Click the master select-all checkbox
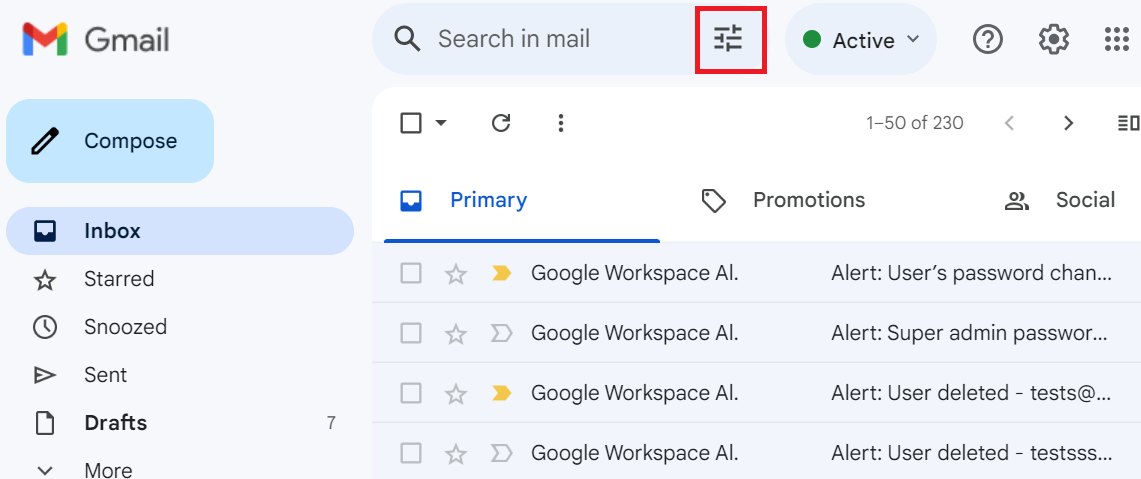Image resolution: width=1141 pixels, height=479 pixels. 411,123
